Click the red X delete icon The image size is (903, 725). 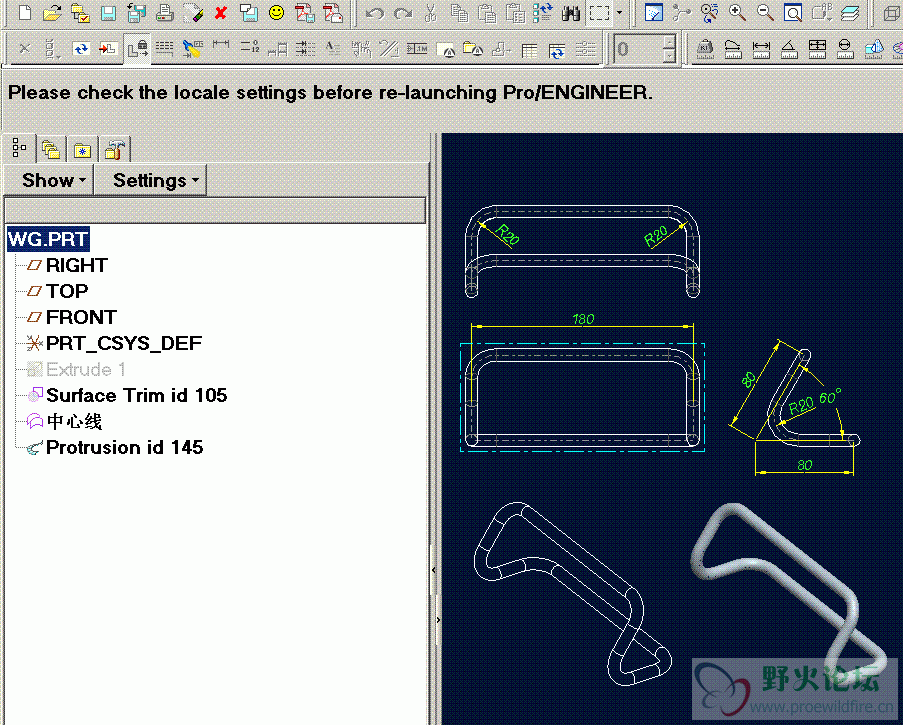tap(220, 12)
